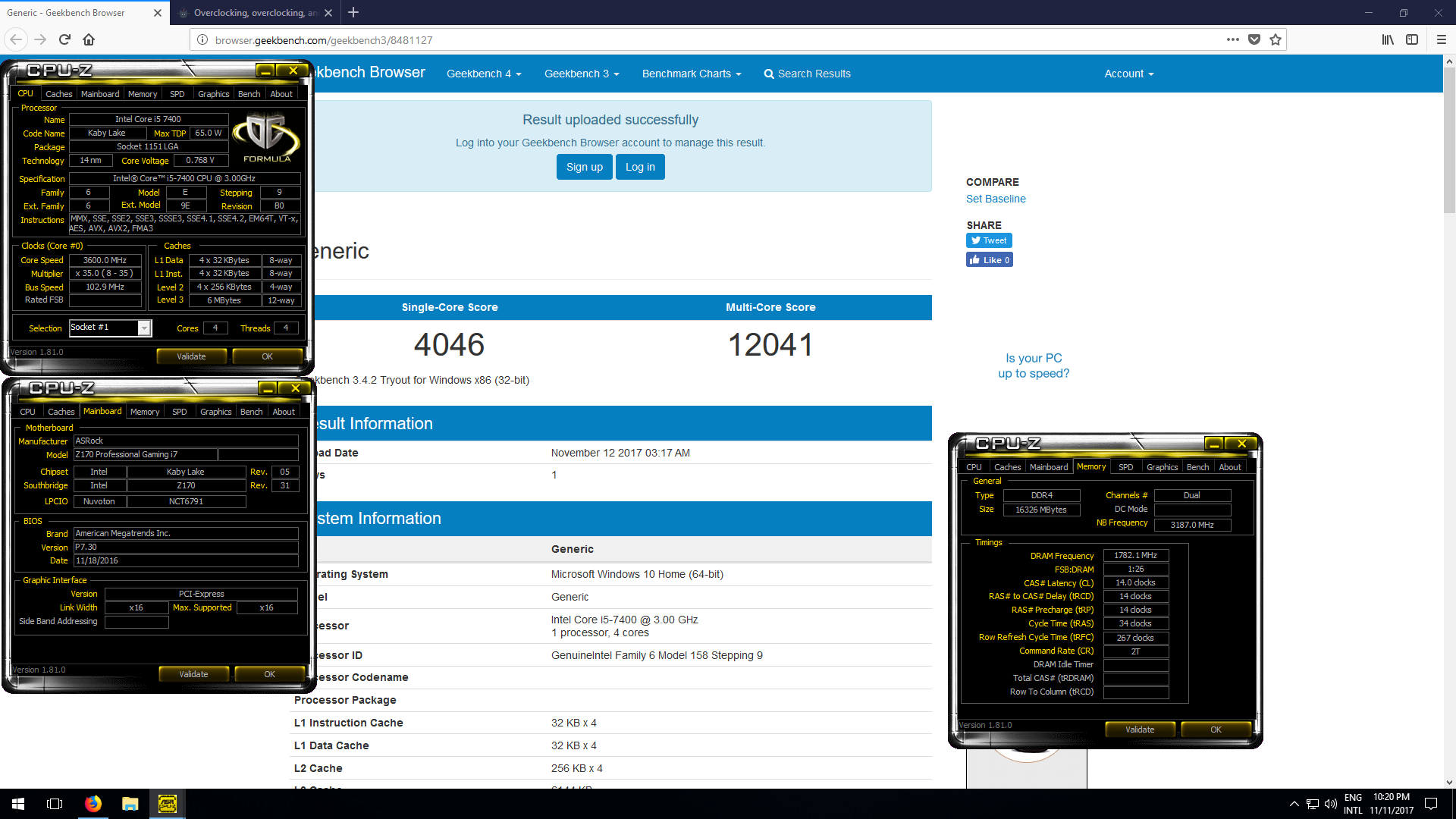Click OK in CPU-Z Mainboard window
The width and height of the screenshot is (1456, 819).
tap(270, 674)
